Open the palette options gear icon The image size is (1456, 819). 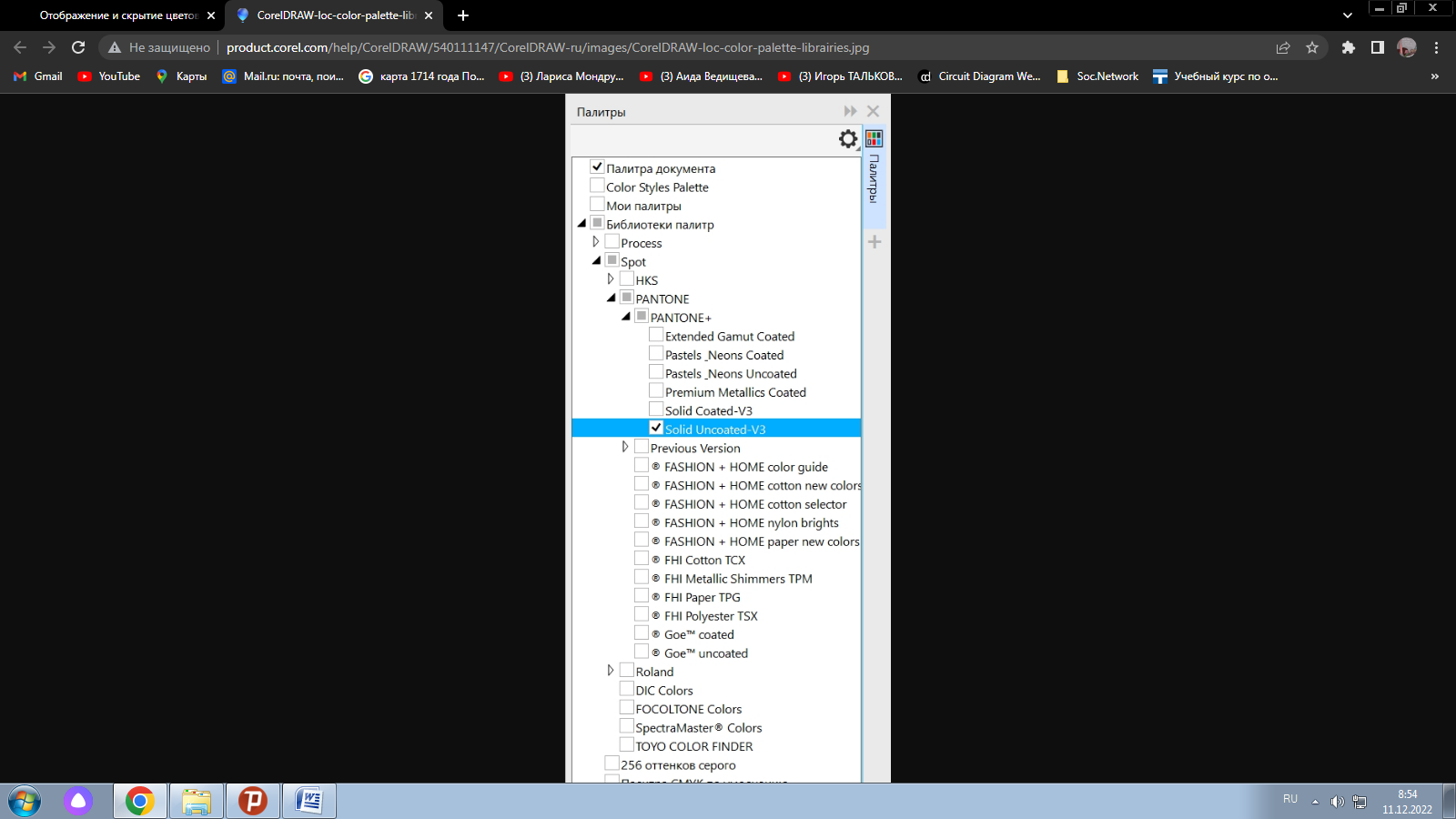tap(848, 138)
